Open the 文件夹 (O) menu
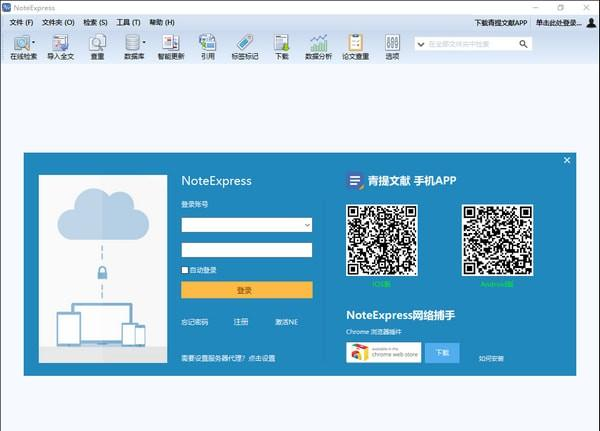The height and width of the screenshot is (431, 600). pyautogui.click(x=58, y=23)
